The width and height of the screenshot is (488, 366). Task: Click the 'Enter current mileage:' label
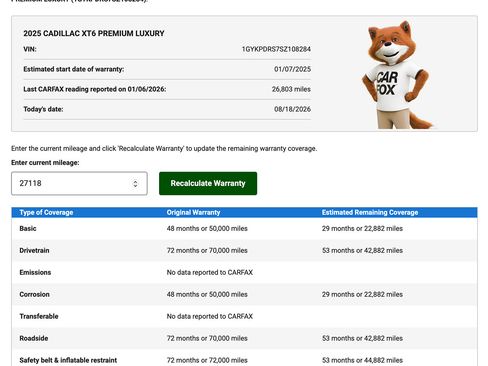45,163
